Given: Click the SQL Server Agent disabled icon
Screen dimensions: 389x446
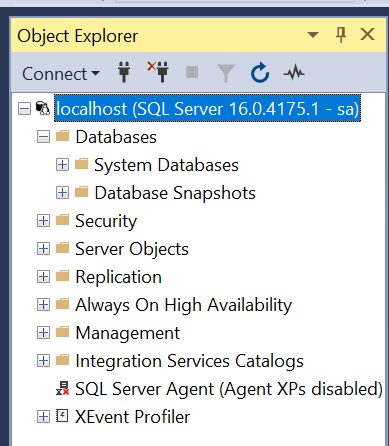Looking at the screenshot, I should (x=62, y=388).
